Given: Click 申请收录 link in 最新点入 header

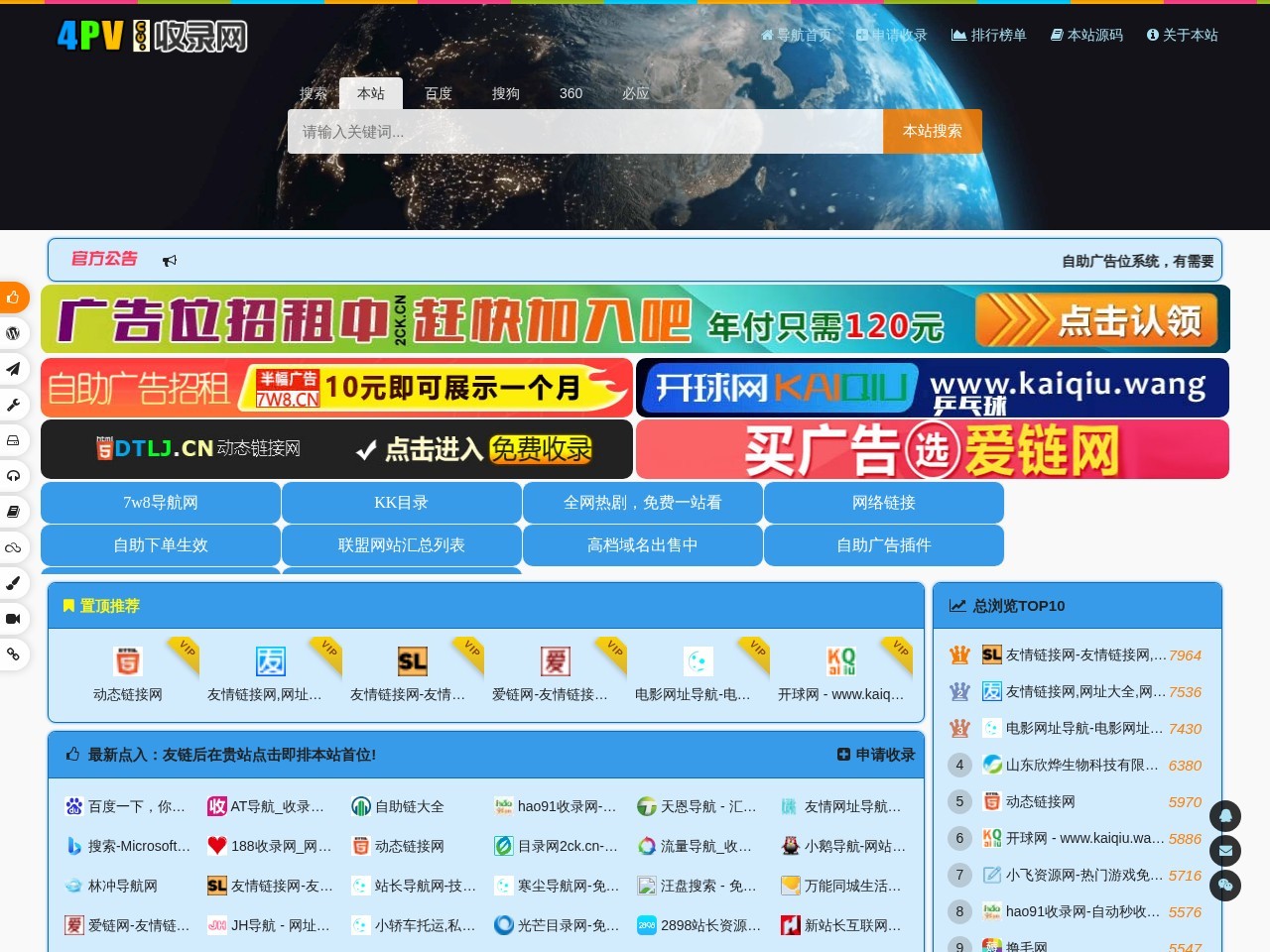Looking at the screenshot, I should pyautogui.click(x=876, y=755).
